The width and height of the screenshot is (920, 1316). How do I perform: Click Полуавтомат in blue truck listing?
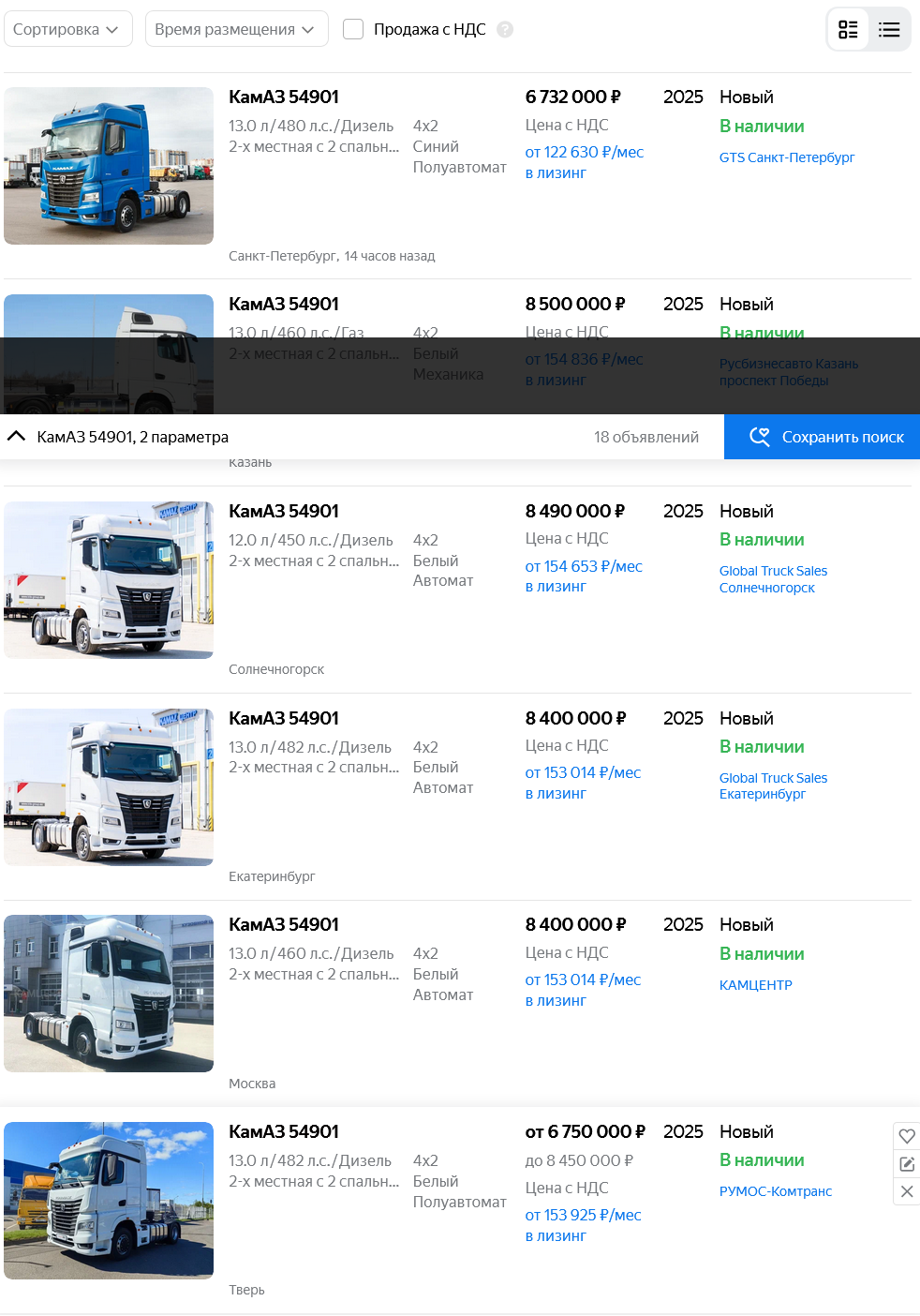coord(459,167)
